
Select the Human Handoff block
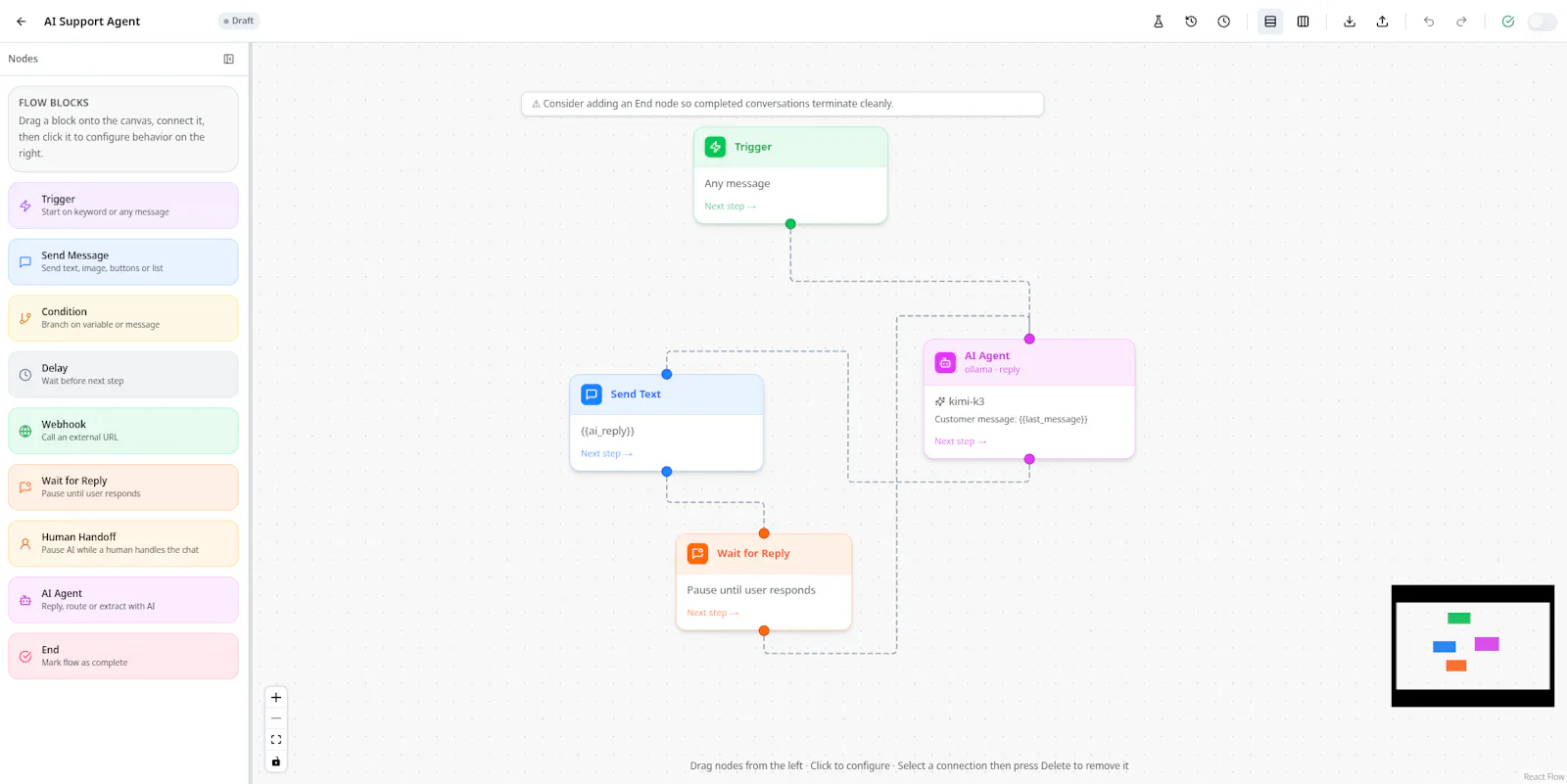[123, 543]
